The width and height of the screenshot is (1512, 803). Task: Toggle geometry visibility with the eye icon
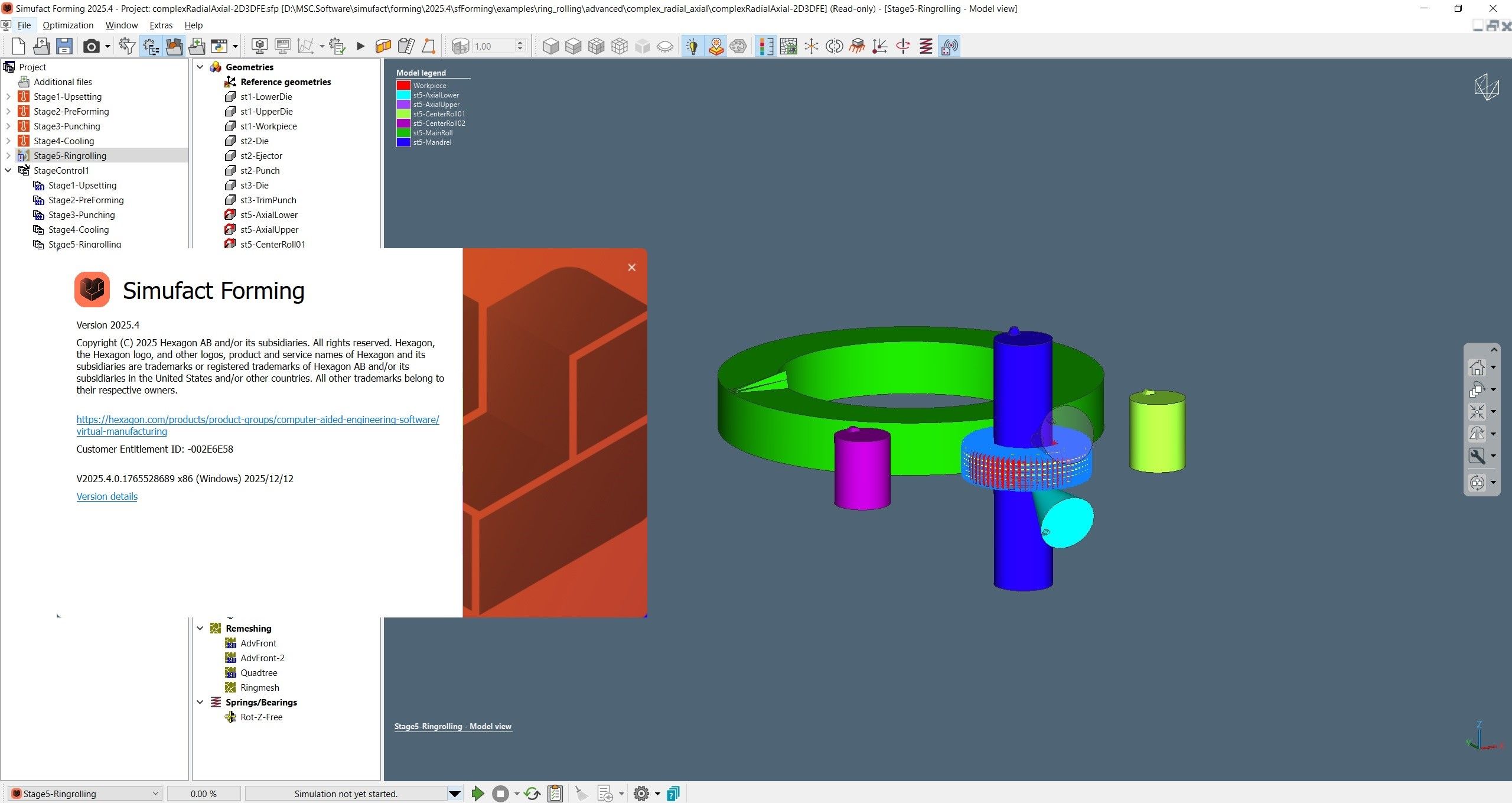click(666, 45)
